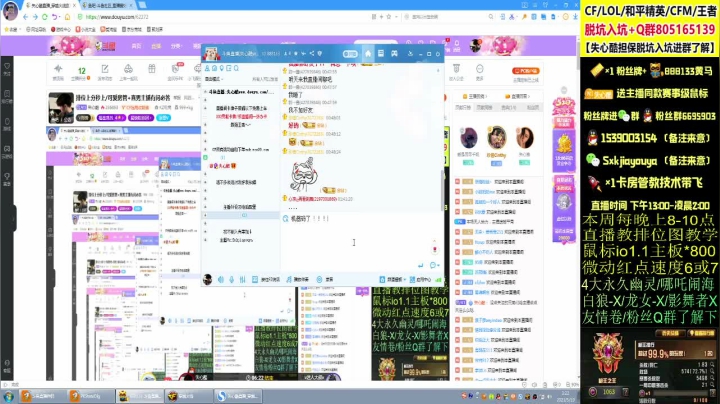Viewport: 720px width, 404px height.
Task: Click the heart icon in Douyu left sidebar
Action: pyautogui.click(x=7, y=67)
